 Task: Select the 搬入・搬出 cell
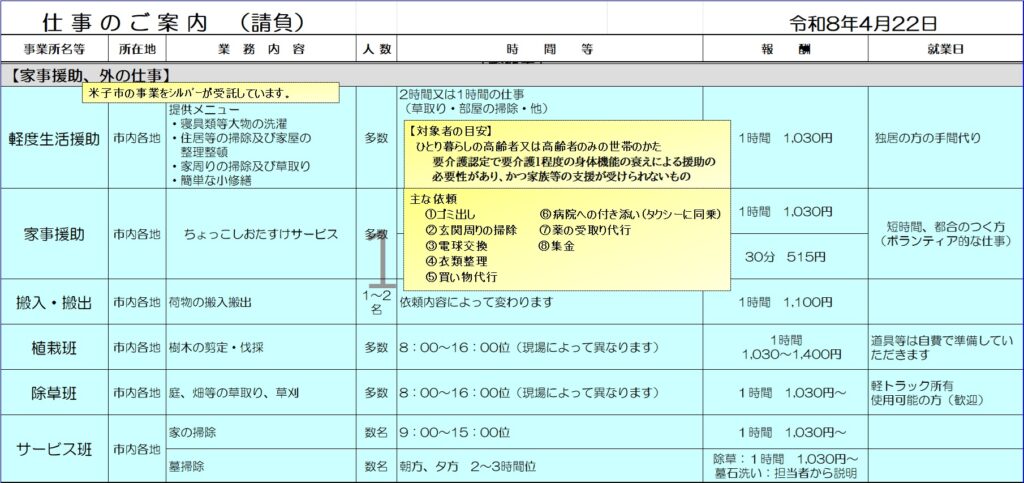point(54,302)
